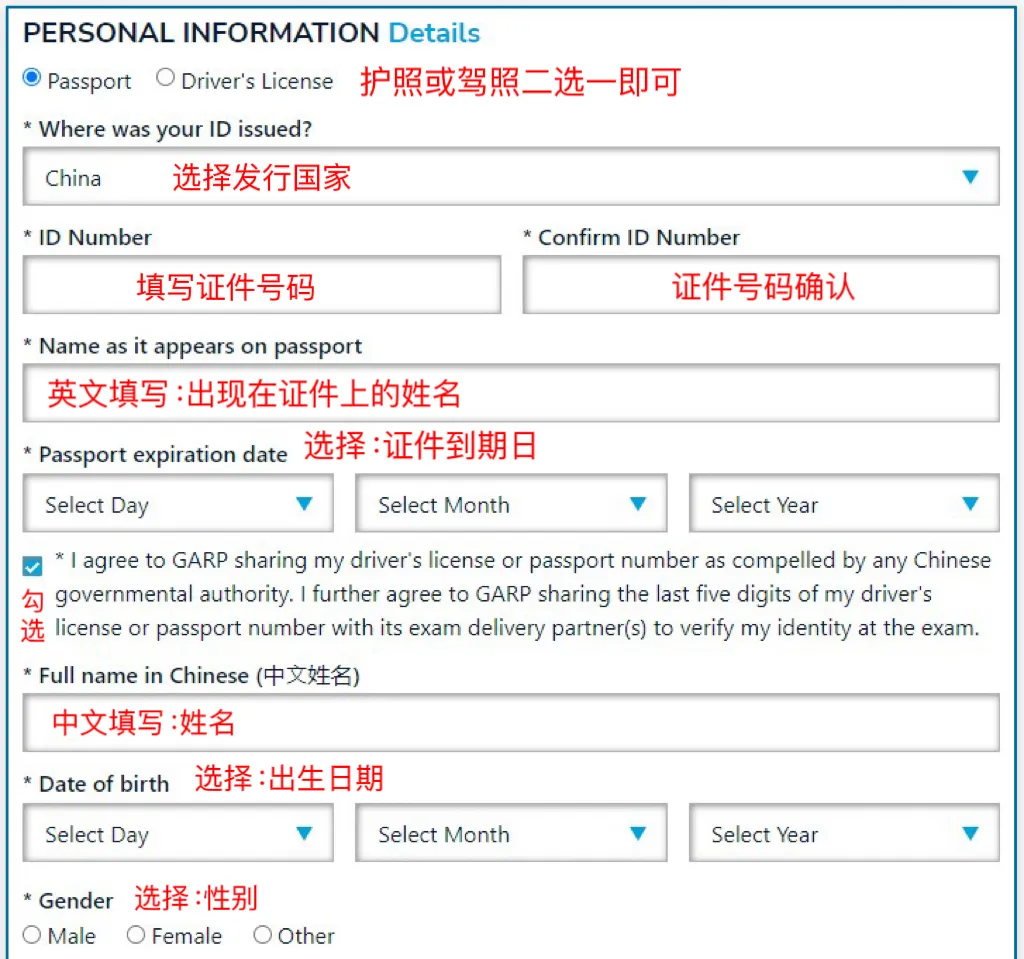Open Date of birth Select Month dropdown
This screenshot has height=959, width=1024.
[x=511, y=833]
